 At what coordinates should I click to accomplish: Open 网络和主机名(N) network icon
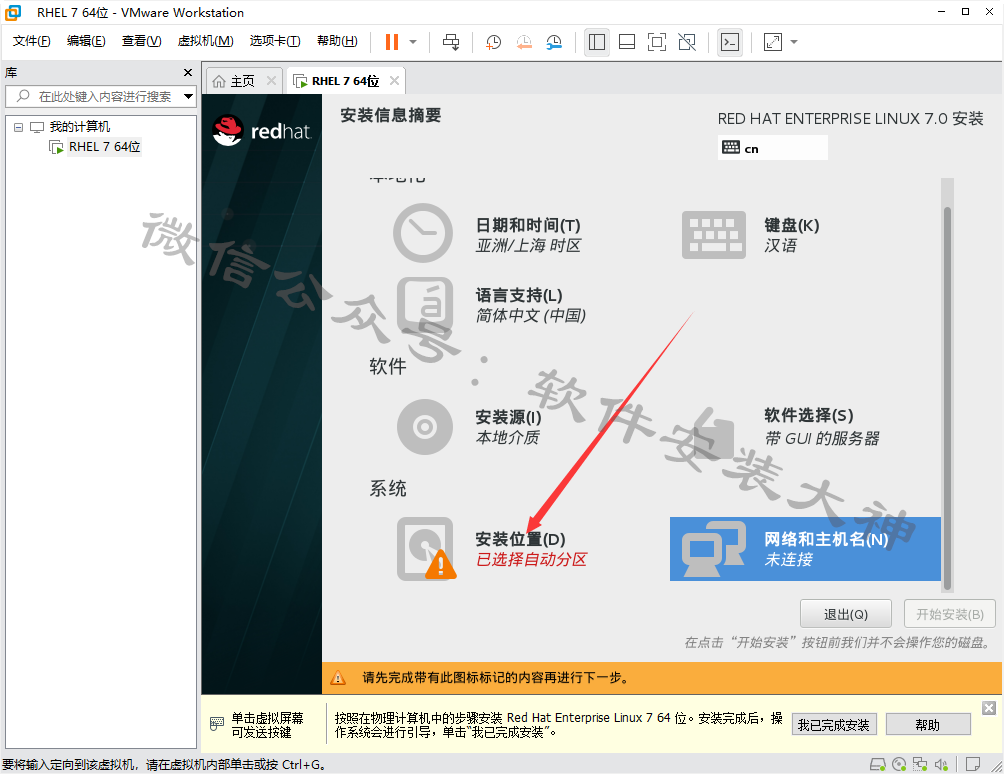[x=713, y=549]
